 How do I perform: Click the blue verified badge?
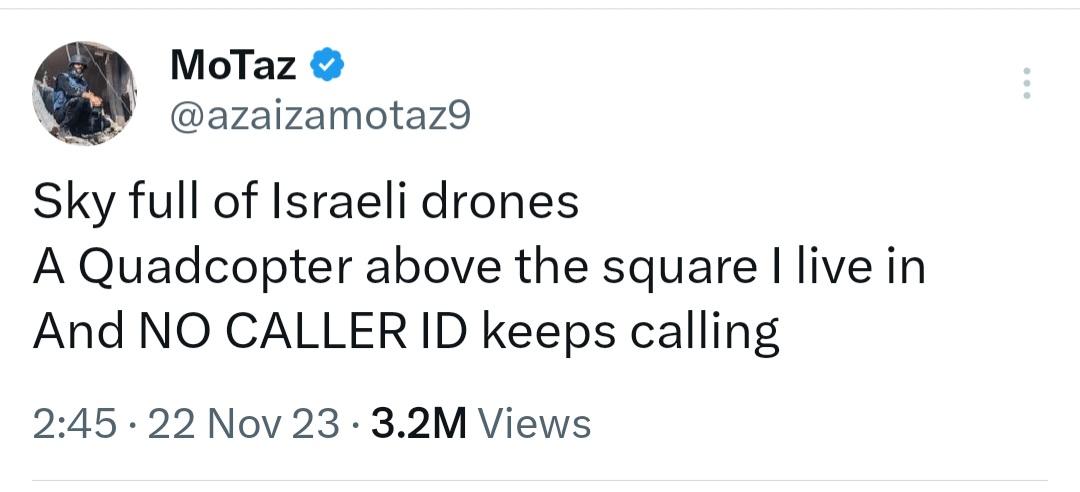(328, 66)
